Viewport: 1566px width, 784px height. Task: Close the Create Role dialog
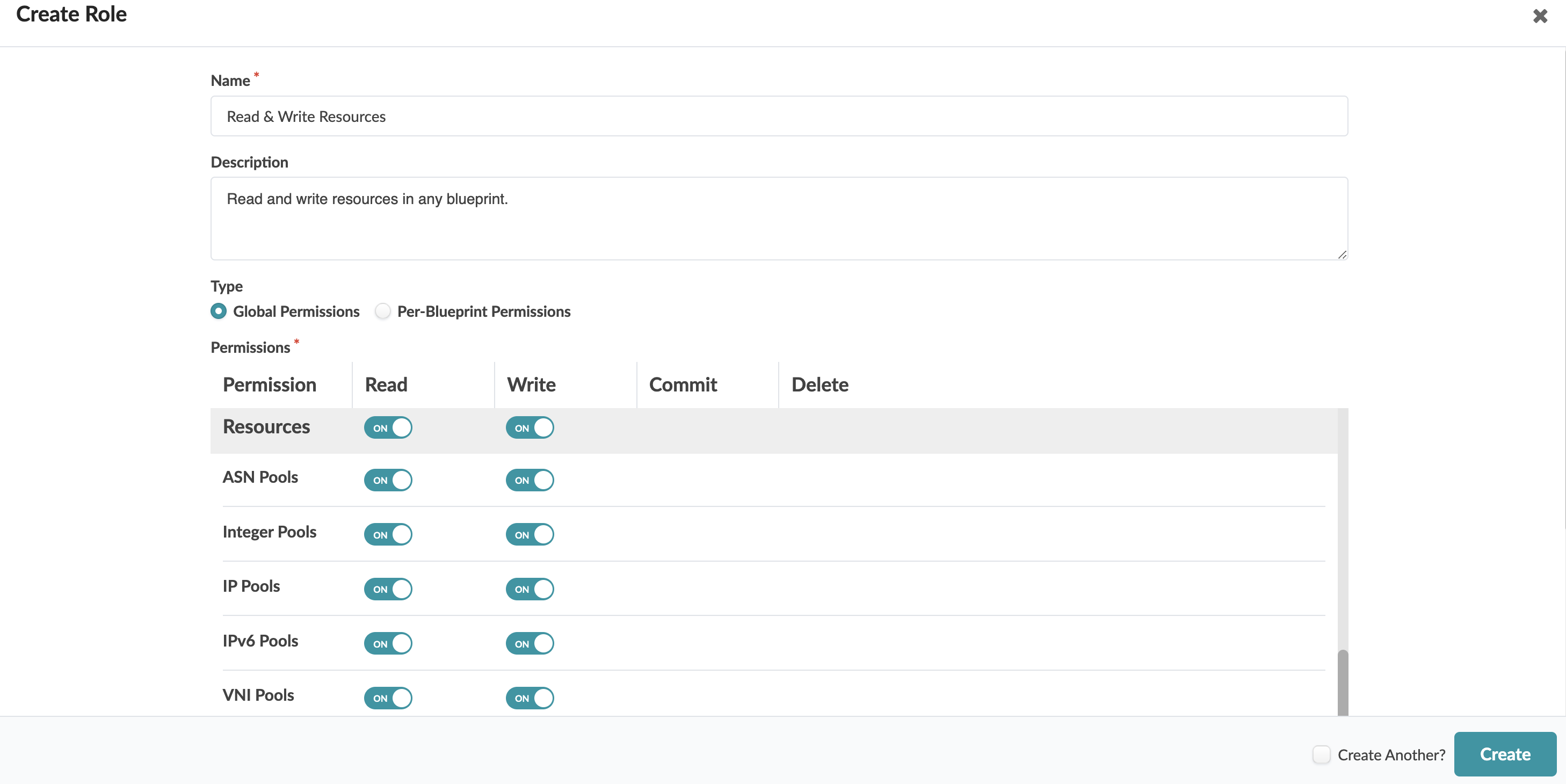pos(1539,16)
